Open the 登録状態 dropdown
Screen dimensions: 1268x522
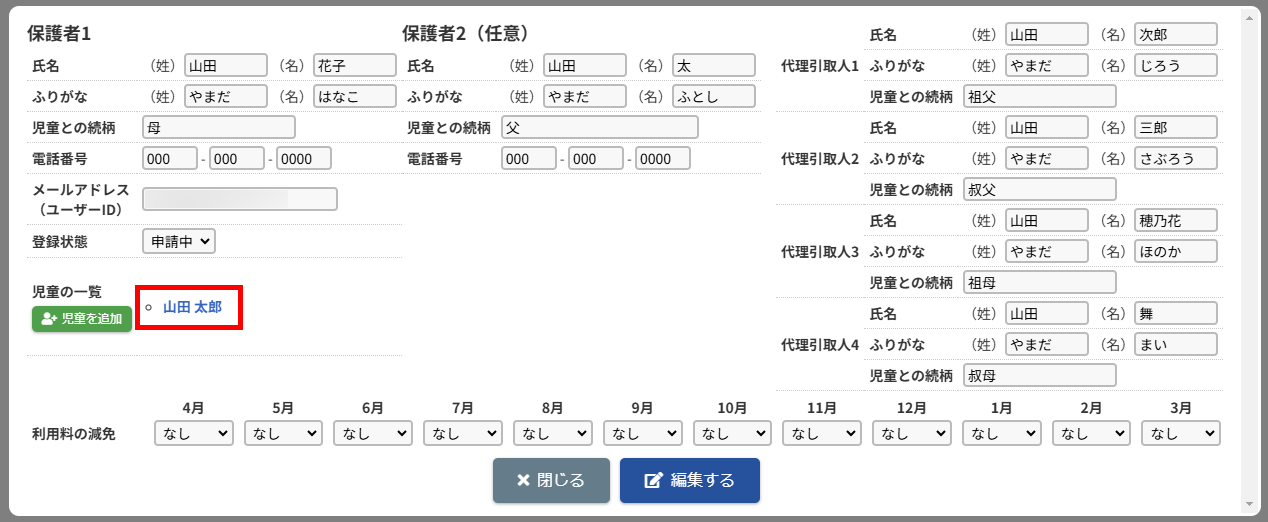[x=179, y=241]
